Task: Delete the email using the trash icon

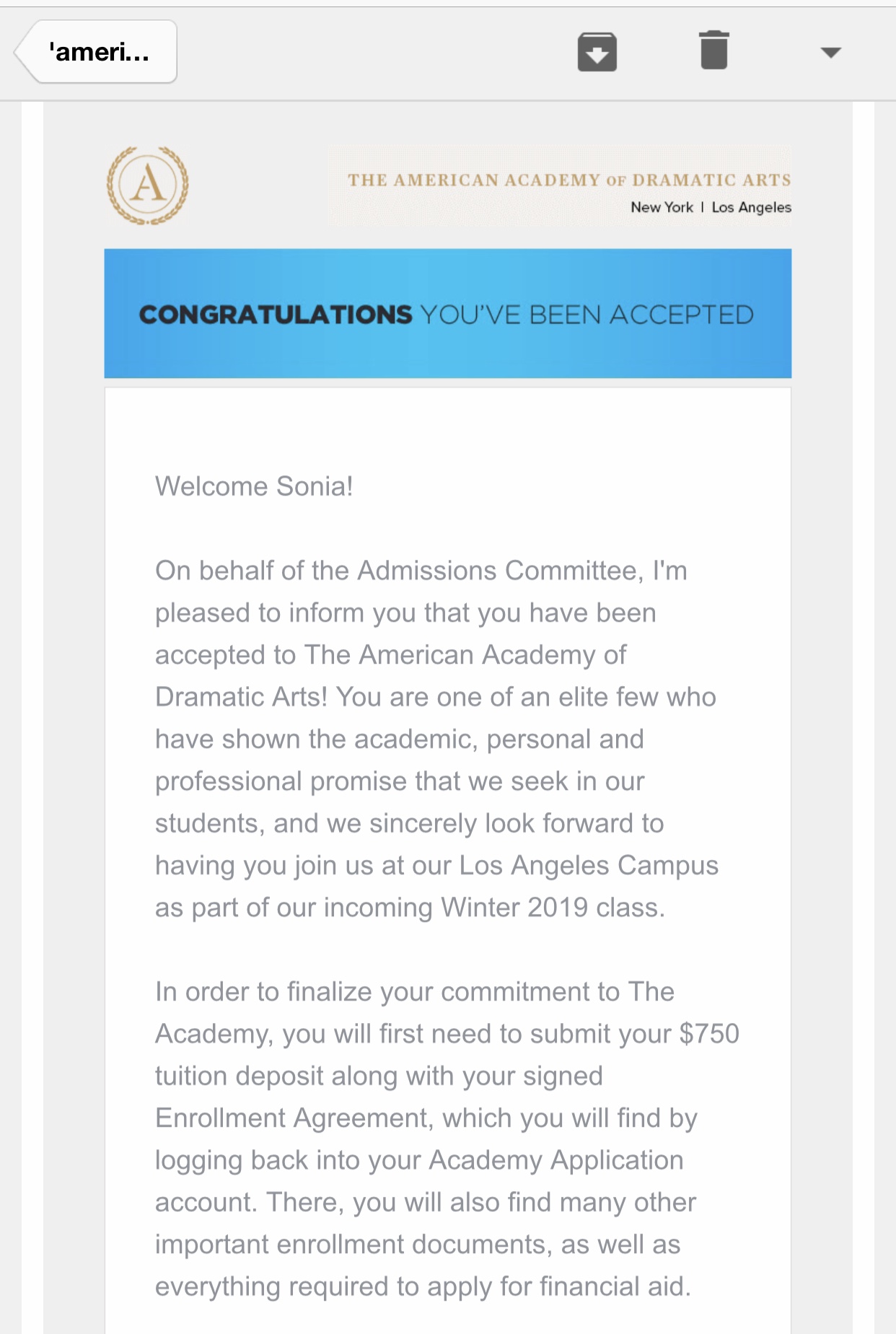Action: click(713, 51)
